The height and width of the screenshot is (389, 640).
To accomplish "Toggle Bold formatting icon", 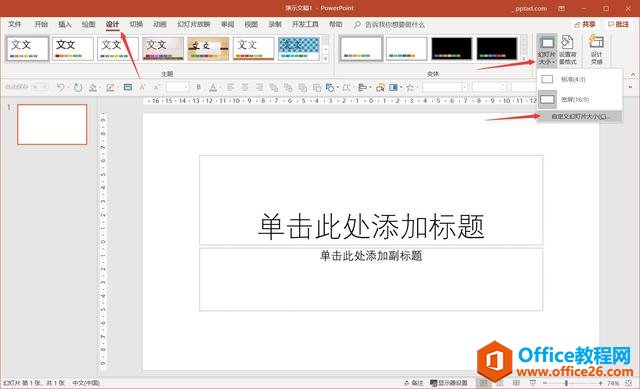I will coord(198,87).
